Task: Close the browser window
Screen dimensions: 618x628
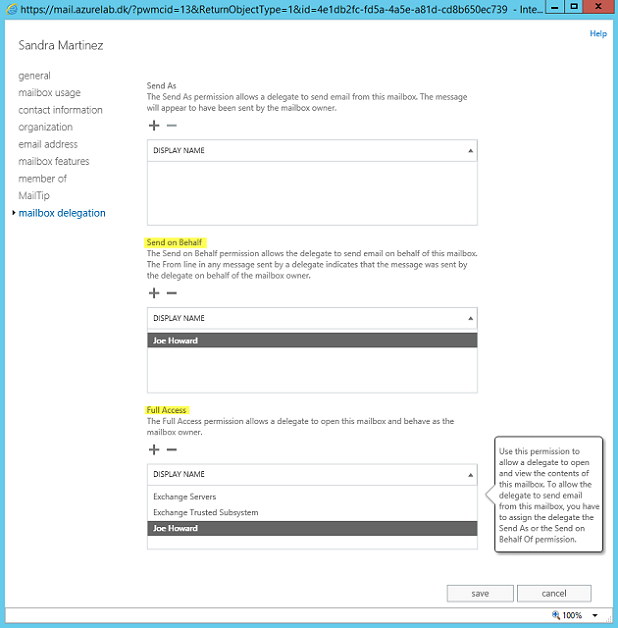Action: (598, 7)
